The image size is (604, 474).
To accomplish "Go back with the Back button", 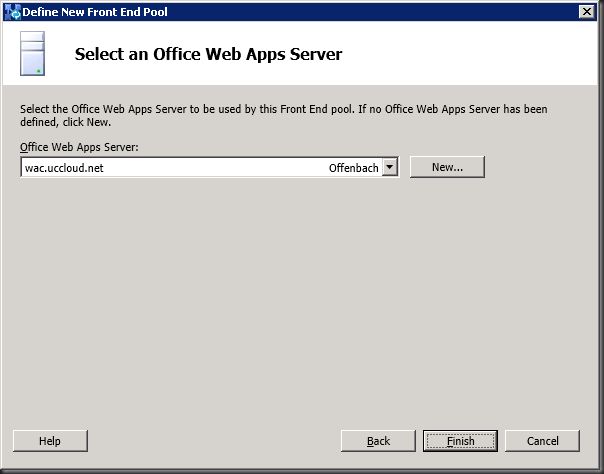I will pos(378,441).
